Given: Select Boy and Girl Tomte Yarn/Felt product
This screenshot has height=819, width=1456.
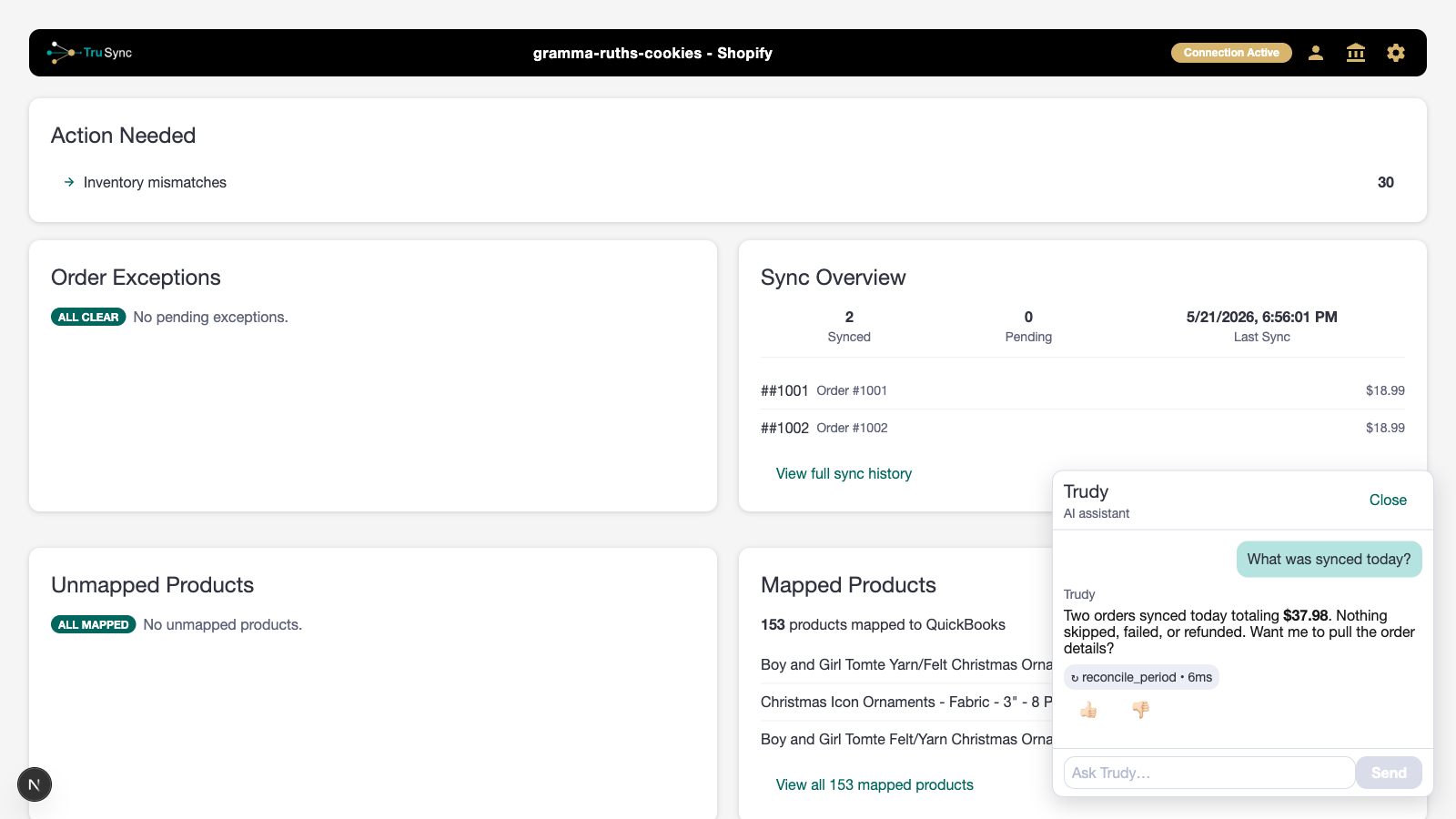Looking at the screenshot, I should pyautogui.click(x=906, y=664).
